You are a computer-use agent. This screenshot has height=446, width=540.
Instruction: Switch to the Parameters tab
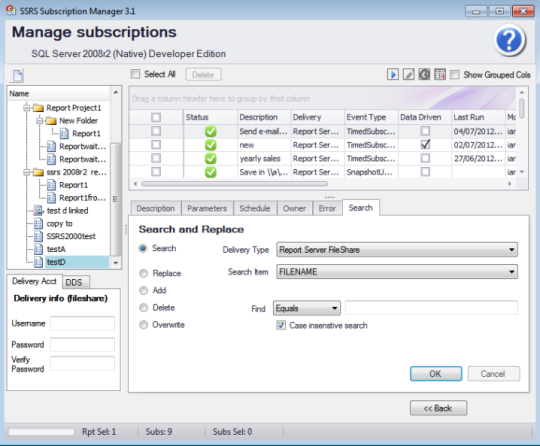pyautogui.click(x=207, y=208)
